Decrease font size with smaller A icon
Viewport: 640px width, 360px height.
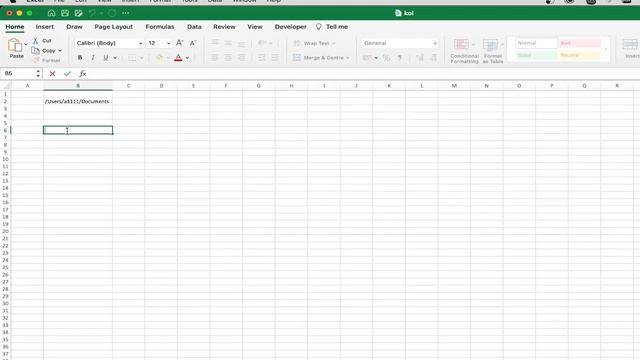(193, 43)
